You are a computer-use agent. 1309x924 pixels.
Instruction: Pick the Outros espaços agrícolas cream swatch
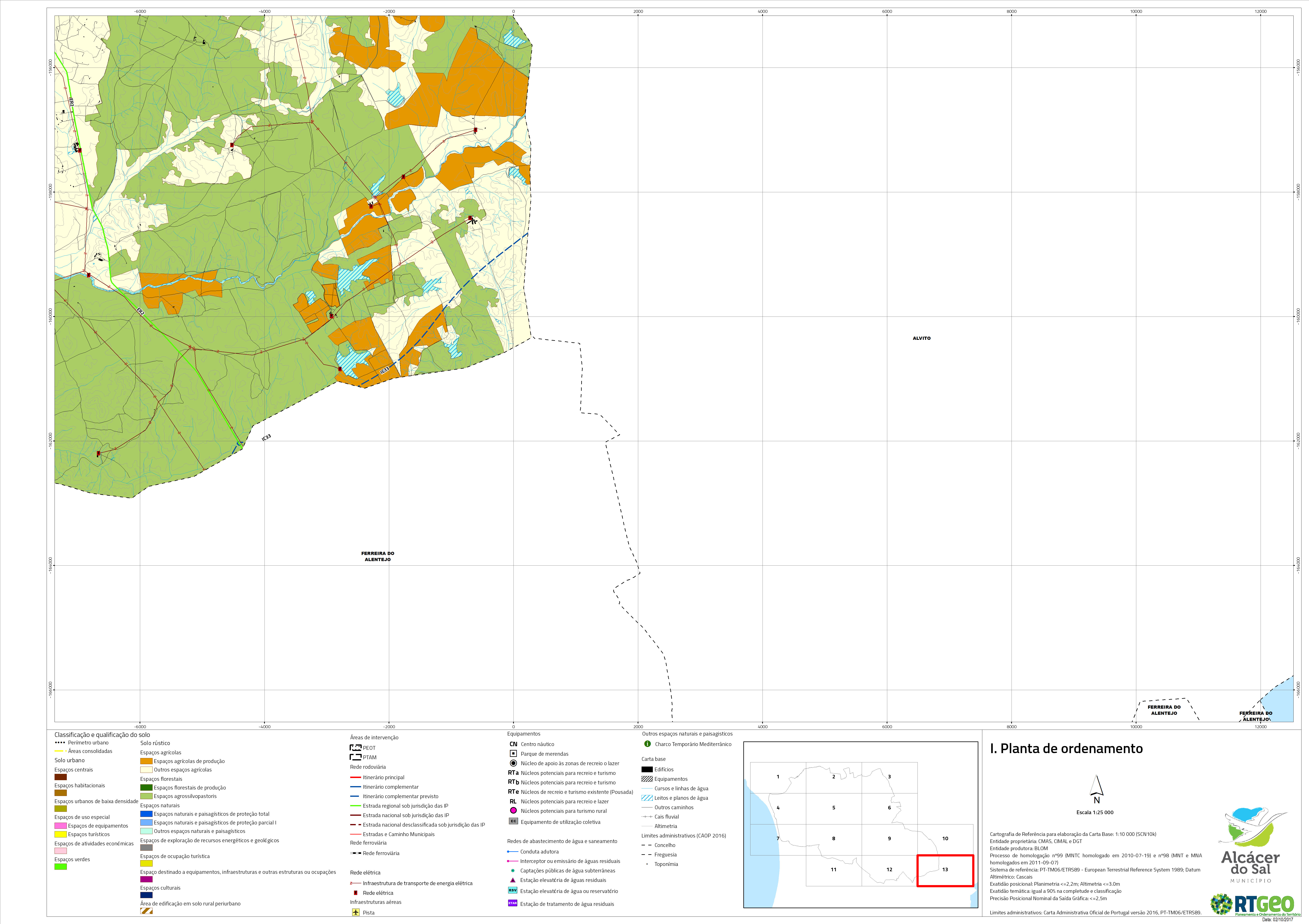point(146,770)
